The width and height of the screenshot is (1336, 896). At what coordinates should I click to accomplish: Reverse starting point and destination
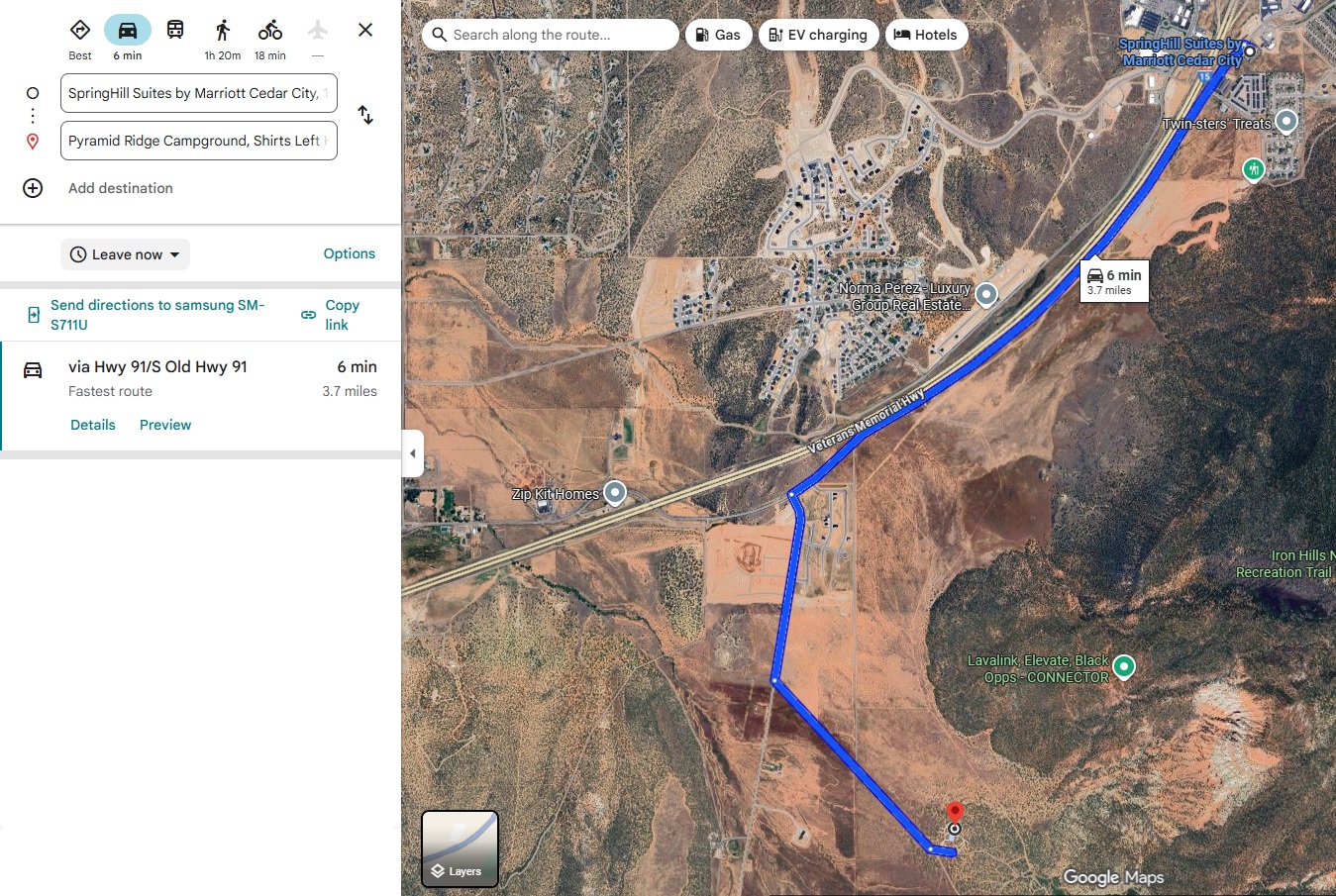pyautogui.click(x=365, y=115)
